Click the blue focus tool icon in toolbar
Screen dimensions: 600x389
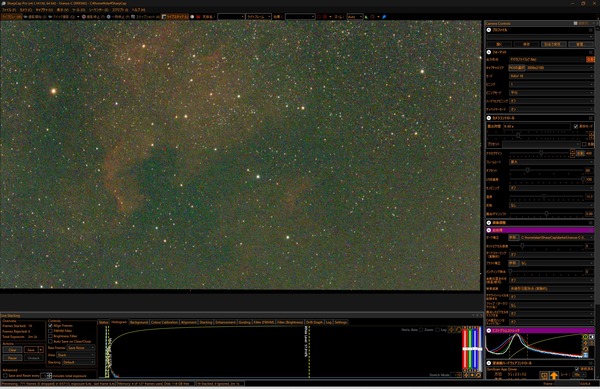384,17
